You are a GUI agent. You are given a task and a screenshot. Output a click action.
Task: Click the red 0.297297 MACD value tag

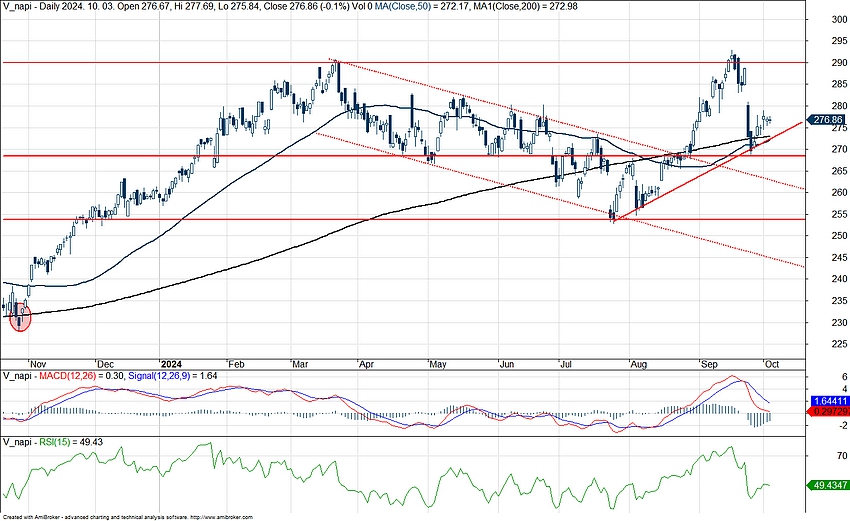click(829, 412)
